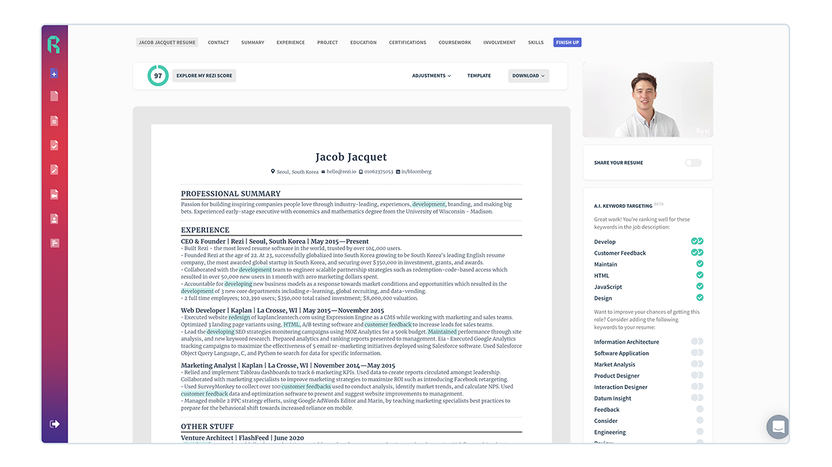Switch to the Summary tab
The width and height of the screenshot is (832, 467).
click(x=253, y=42)
